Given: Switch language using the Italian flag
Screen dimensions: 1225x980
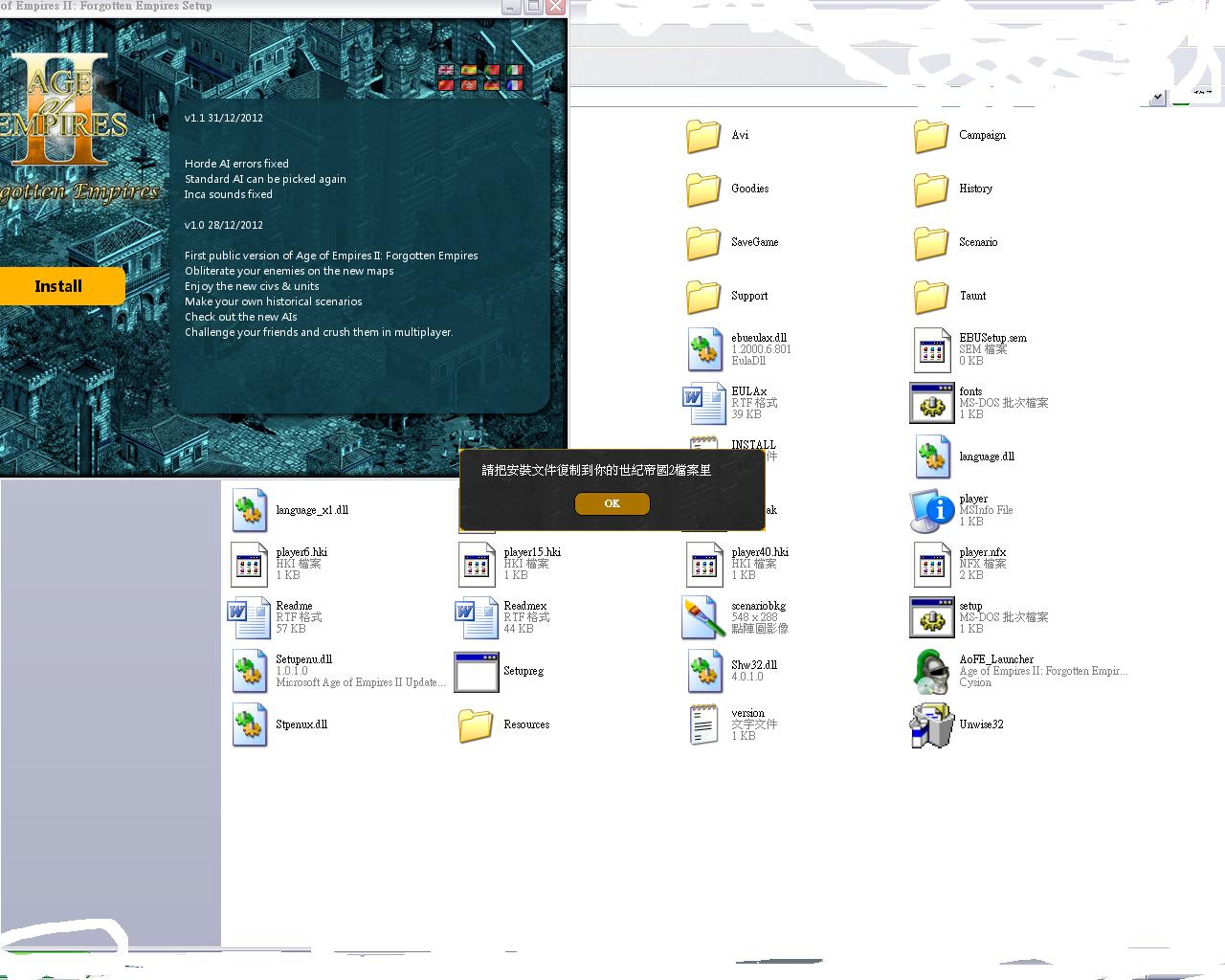Looking at the screenshot, I should coord(515,70).
